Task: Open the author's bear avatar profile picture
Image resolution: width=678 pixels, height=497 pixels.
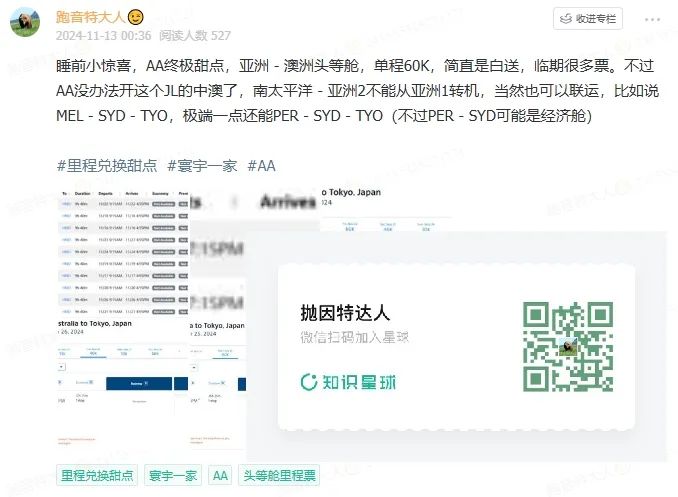Action: pos(25,22)
